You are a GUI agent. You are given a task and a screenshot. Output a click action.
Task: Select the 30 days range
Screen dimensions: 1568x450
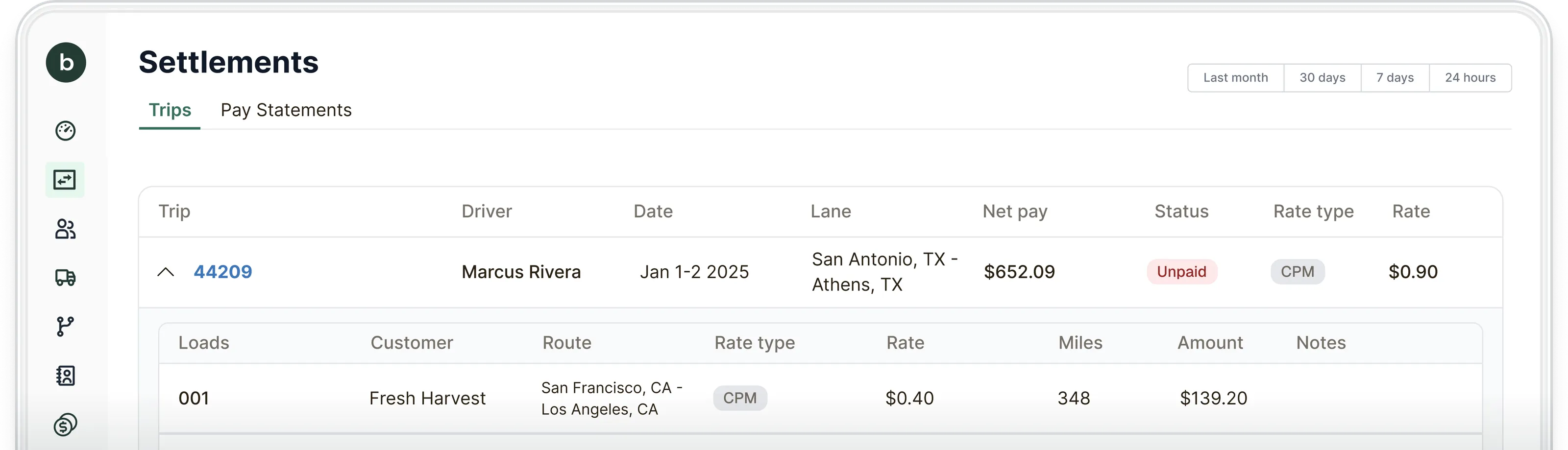click(x=1322, y=78)
